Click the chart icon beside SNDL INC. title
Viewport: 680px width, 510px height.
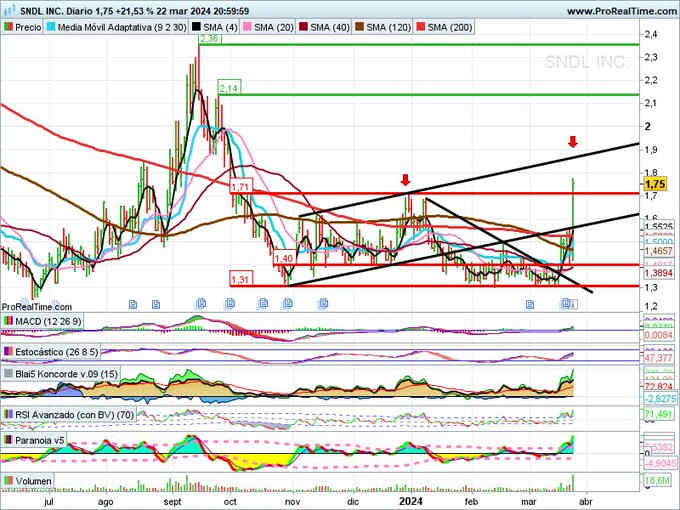click(x=9, y=10)
